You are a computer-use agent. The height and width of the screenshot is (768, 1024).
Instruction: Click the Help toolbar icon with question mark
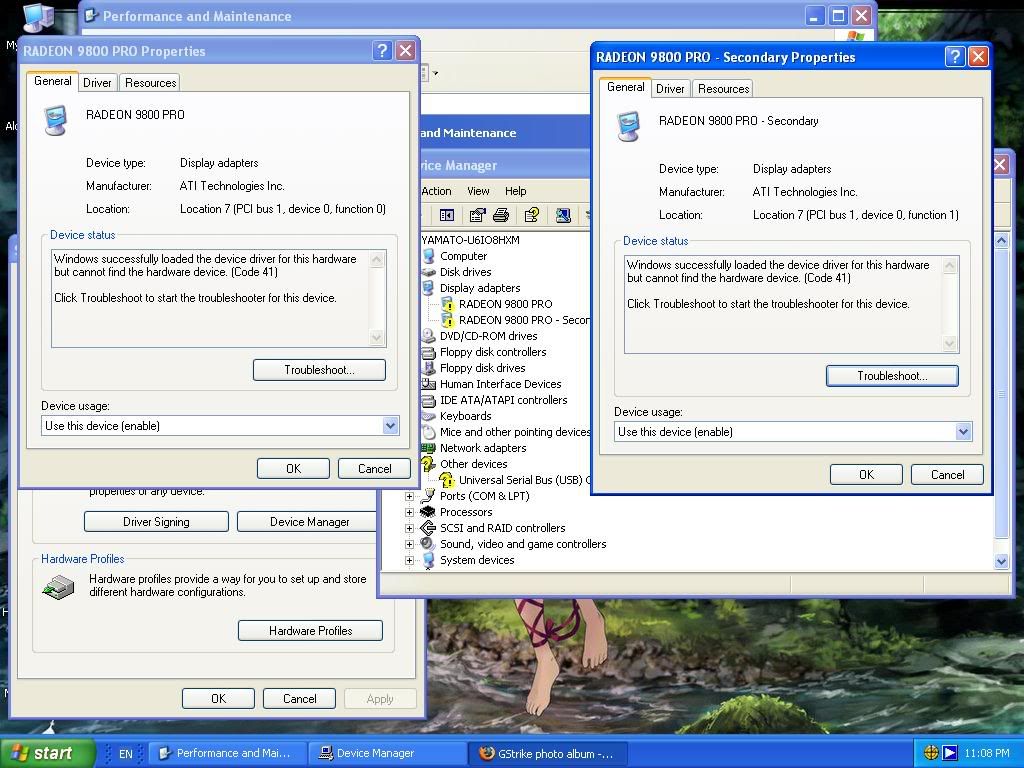click(532, 215)
